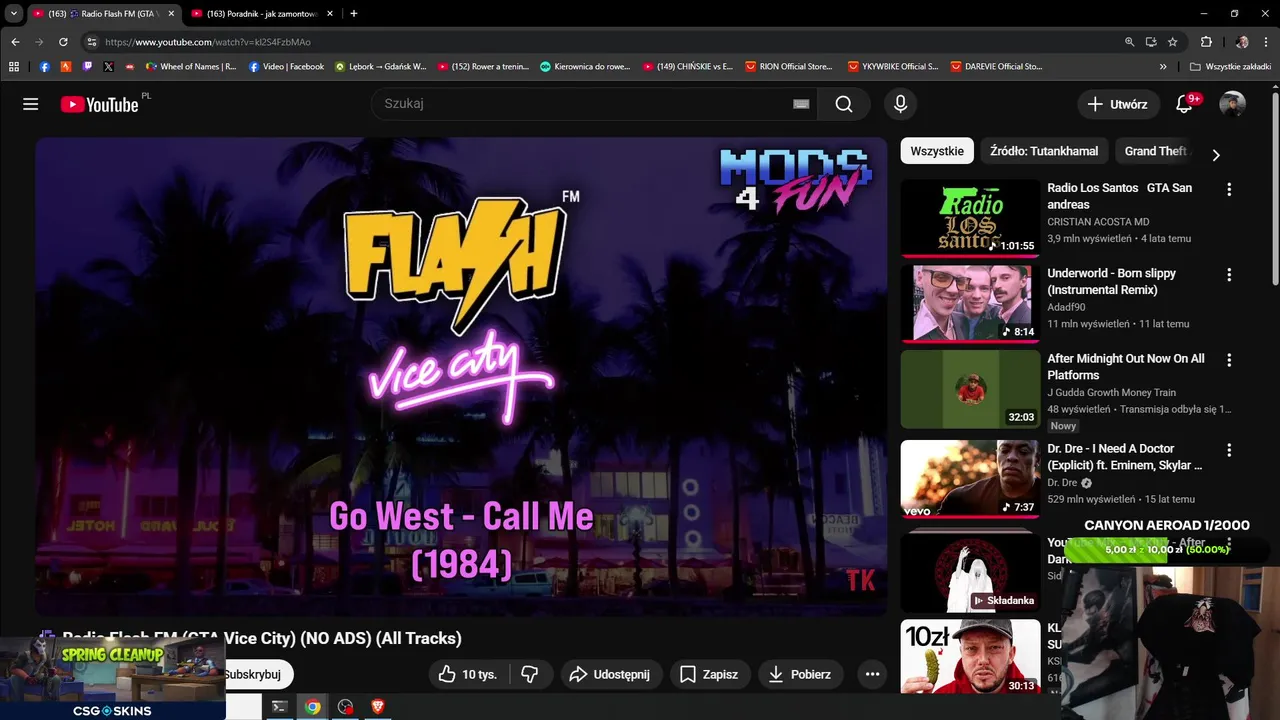Open options for Underworld - Born slippy video
This screenshot has height=720, width=1280.
(1229, 274)
